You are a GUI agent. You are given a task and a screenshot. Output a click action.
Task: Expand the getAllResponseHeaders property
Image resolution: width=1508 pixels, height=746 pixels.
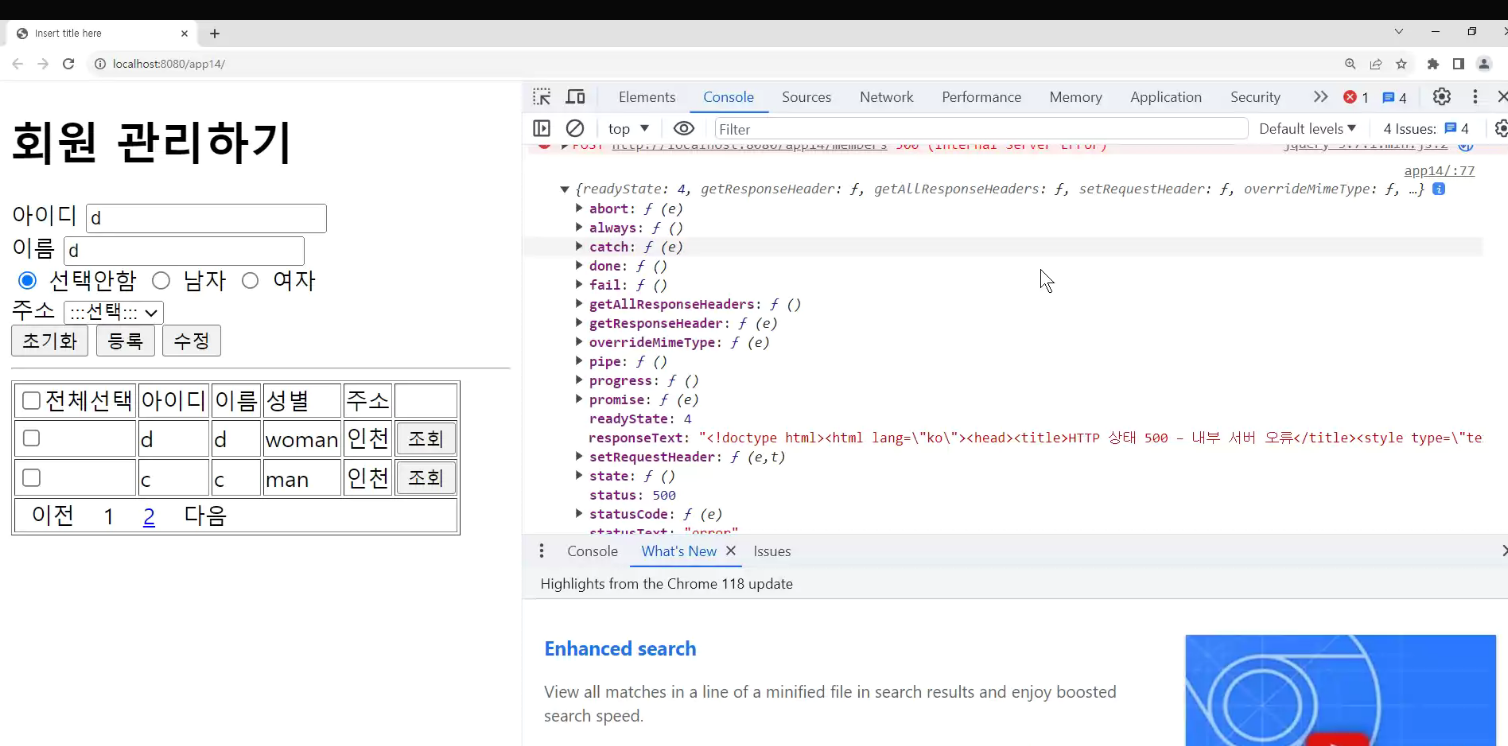[580, 304]
